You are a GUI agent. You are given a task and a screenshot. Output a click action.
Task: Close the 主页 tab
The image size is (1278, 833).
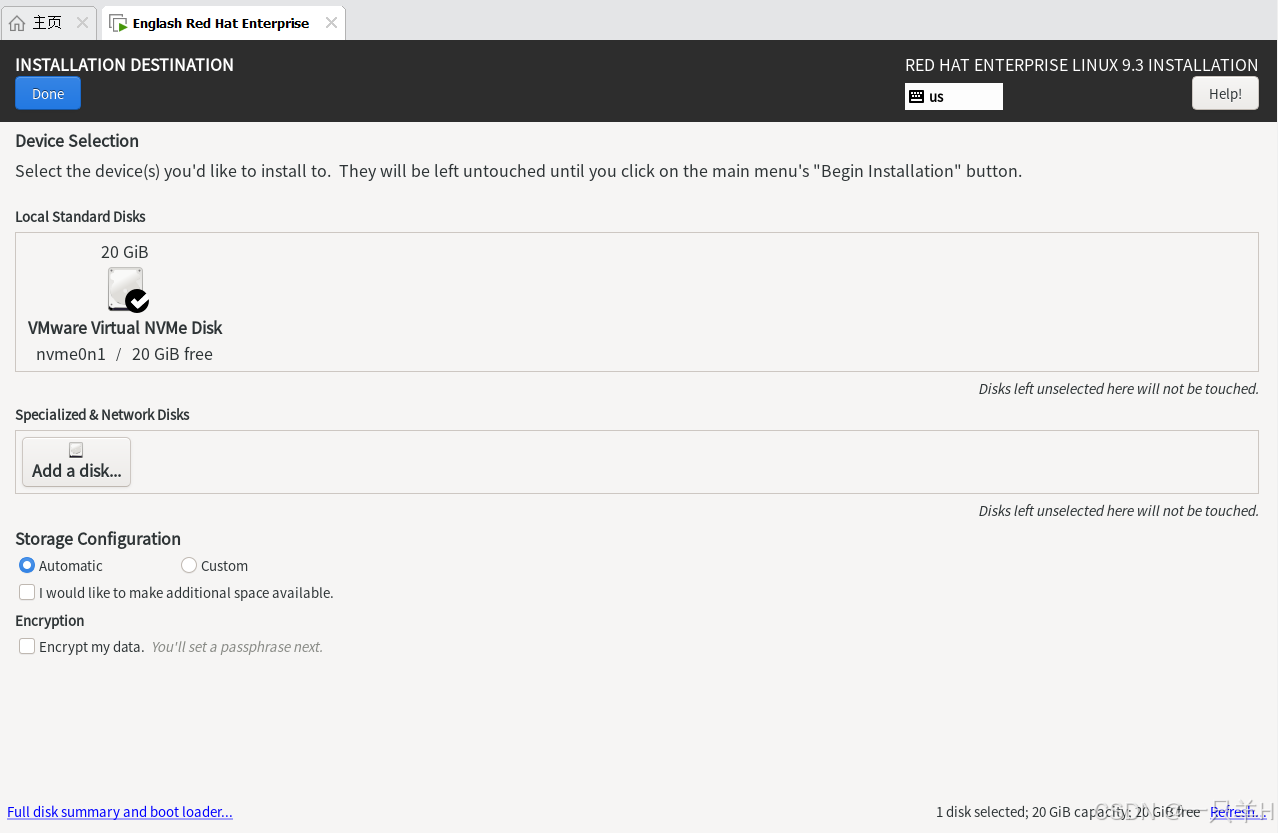point(82,22)
